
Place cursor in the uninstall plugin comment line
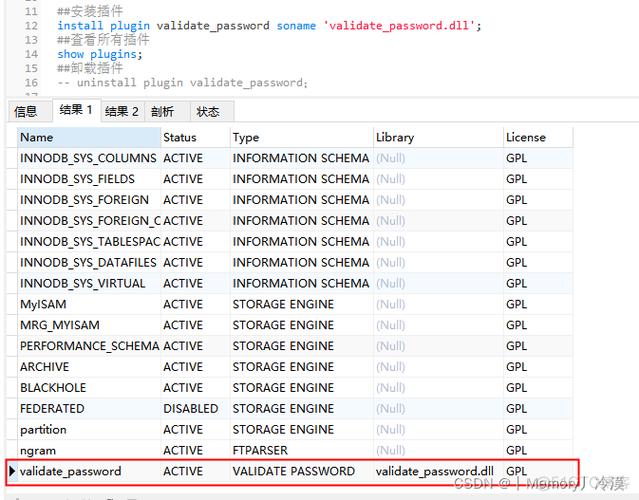pos(182,83)
